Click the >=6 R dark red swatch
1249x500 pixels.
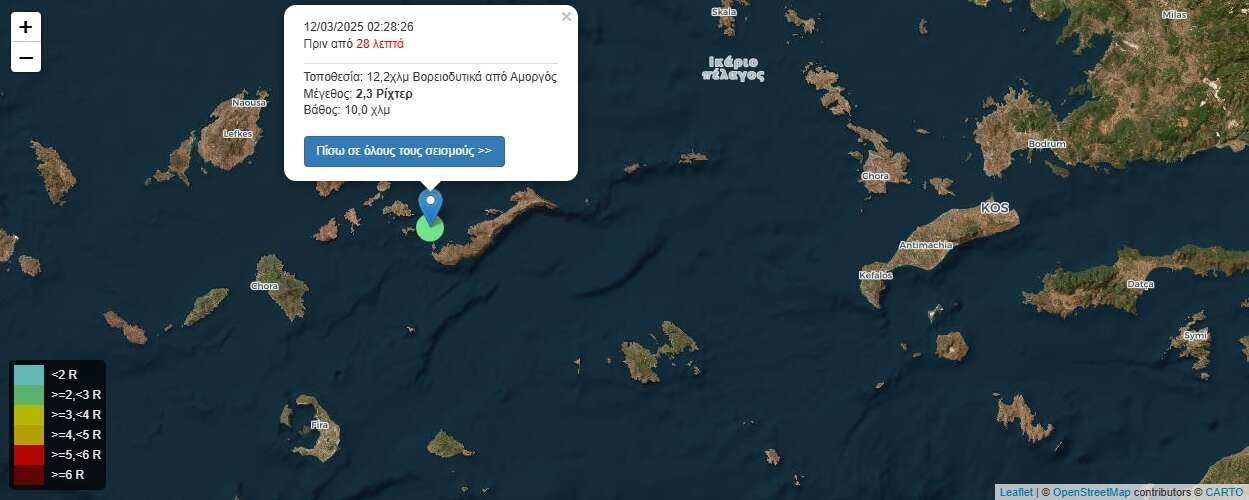29,474
